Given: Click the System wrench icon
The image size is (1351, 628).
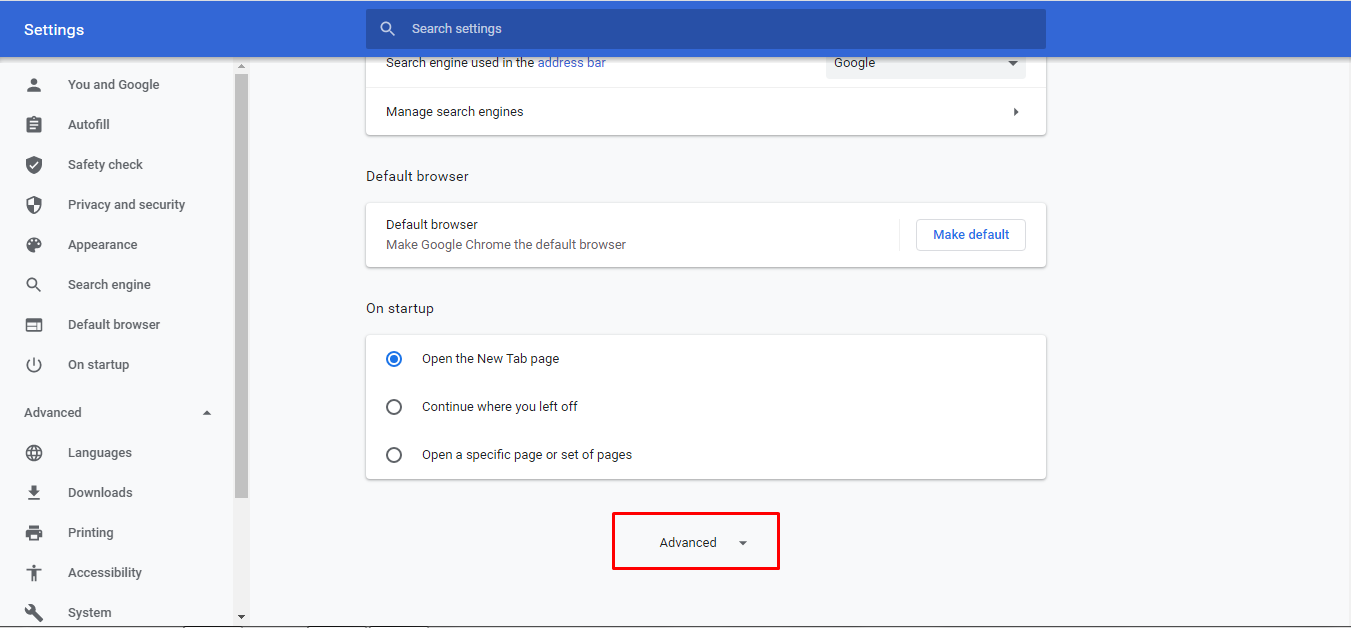Looking at the screenshot, I should click(33, 612).
